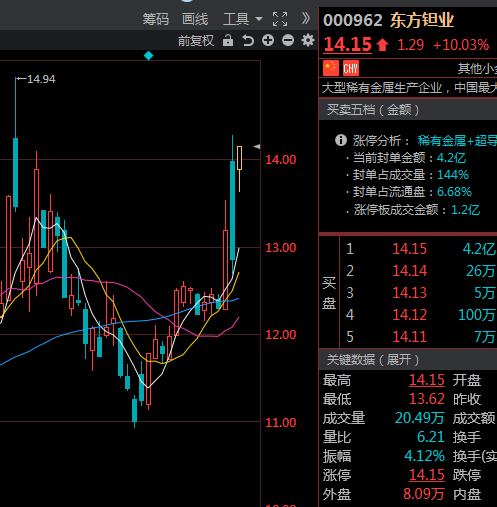Click the 14.00 price axis label
The width and height of the screenshot is (497, 507).
pos(281,160)
